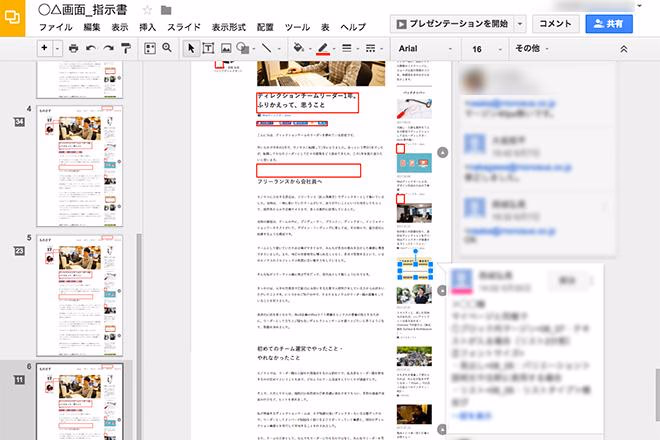The width and height of the screenshot is (660, 440).
Task: Collapse the toolbar with double chevron
Action: (x=624, y=48)
